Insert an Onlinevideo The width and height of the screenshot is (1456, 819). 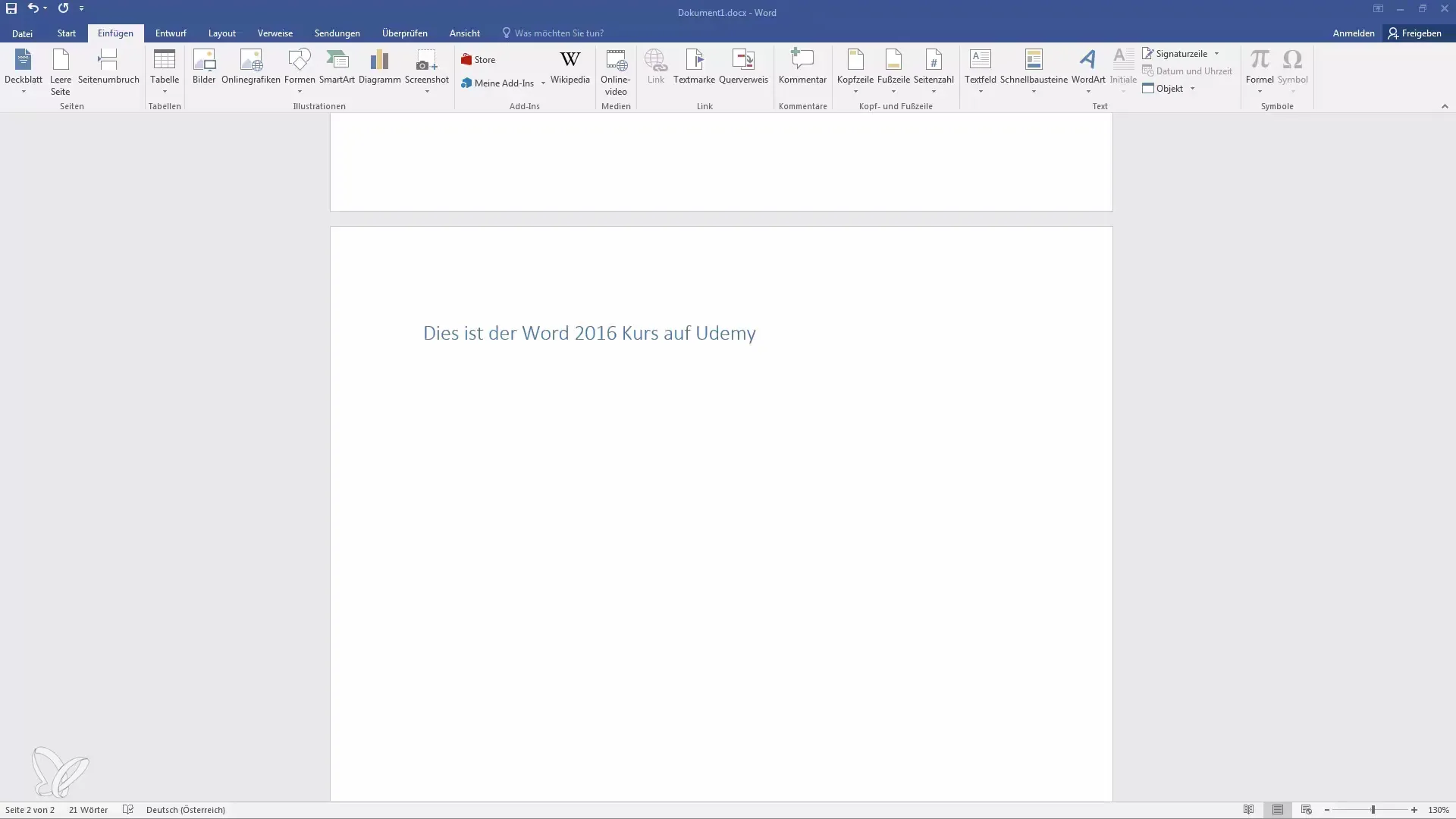[616, 71]
